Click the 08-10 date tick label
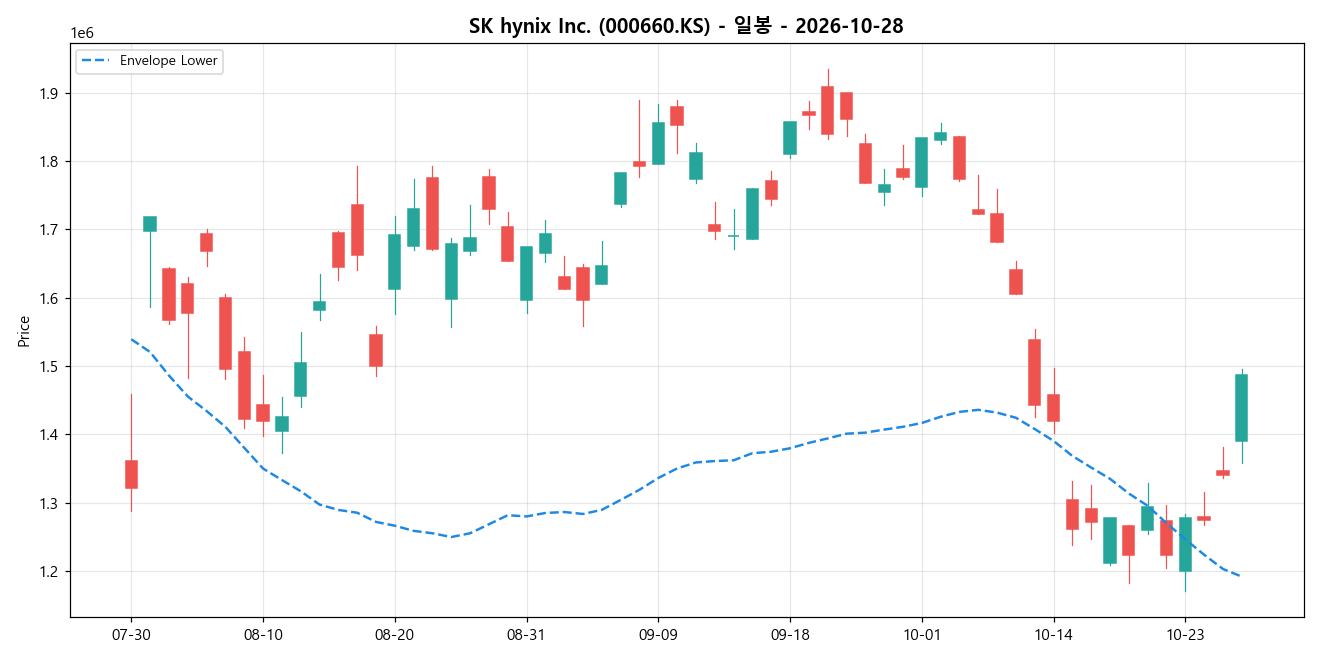Viewport: 1320px width, 660px height. point(263,633)
